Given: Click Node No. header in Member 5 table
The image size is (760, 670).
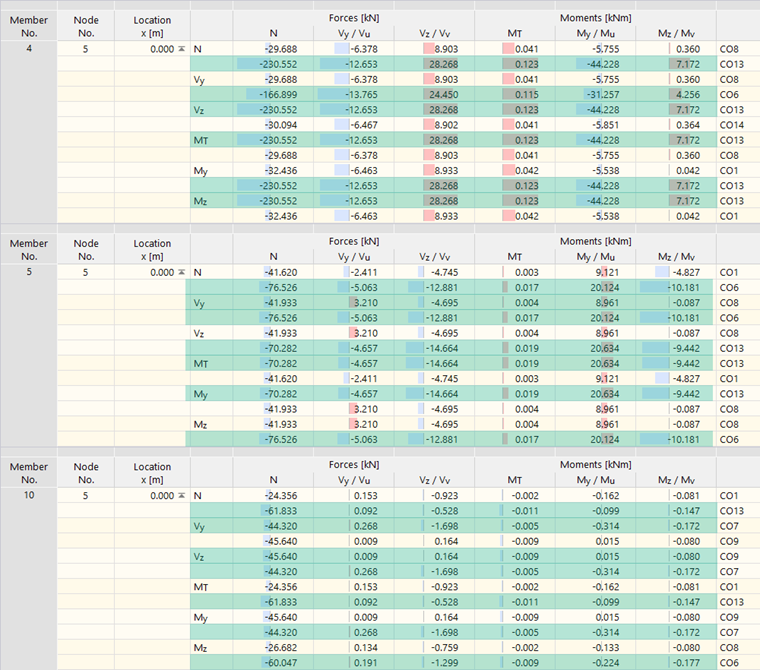Looking at the screenshot, I should tap(86, 249).
